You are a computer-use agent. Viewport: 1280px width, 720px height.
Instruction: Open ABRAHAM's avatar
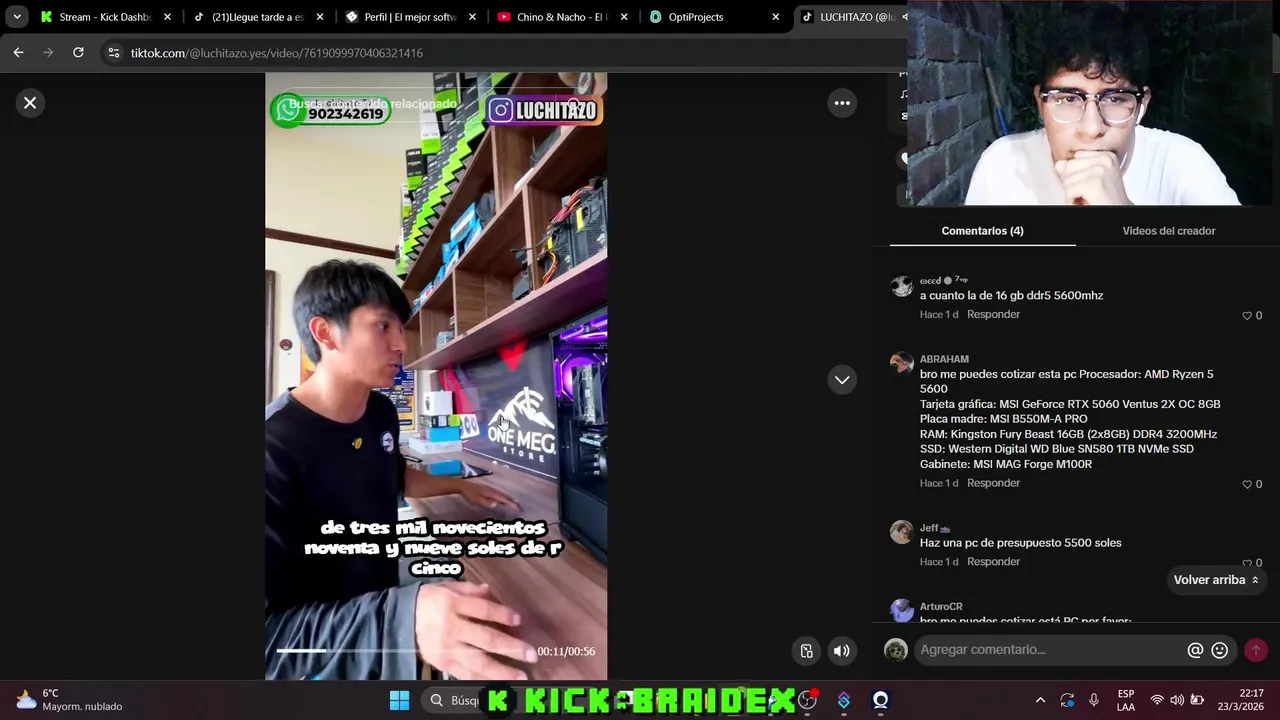902,363
